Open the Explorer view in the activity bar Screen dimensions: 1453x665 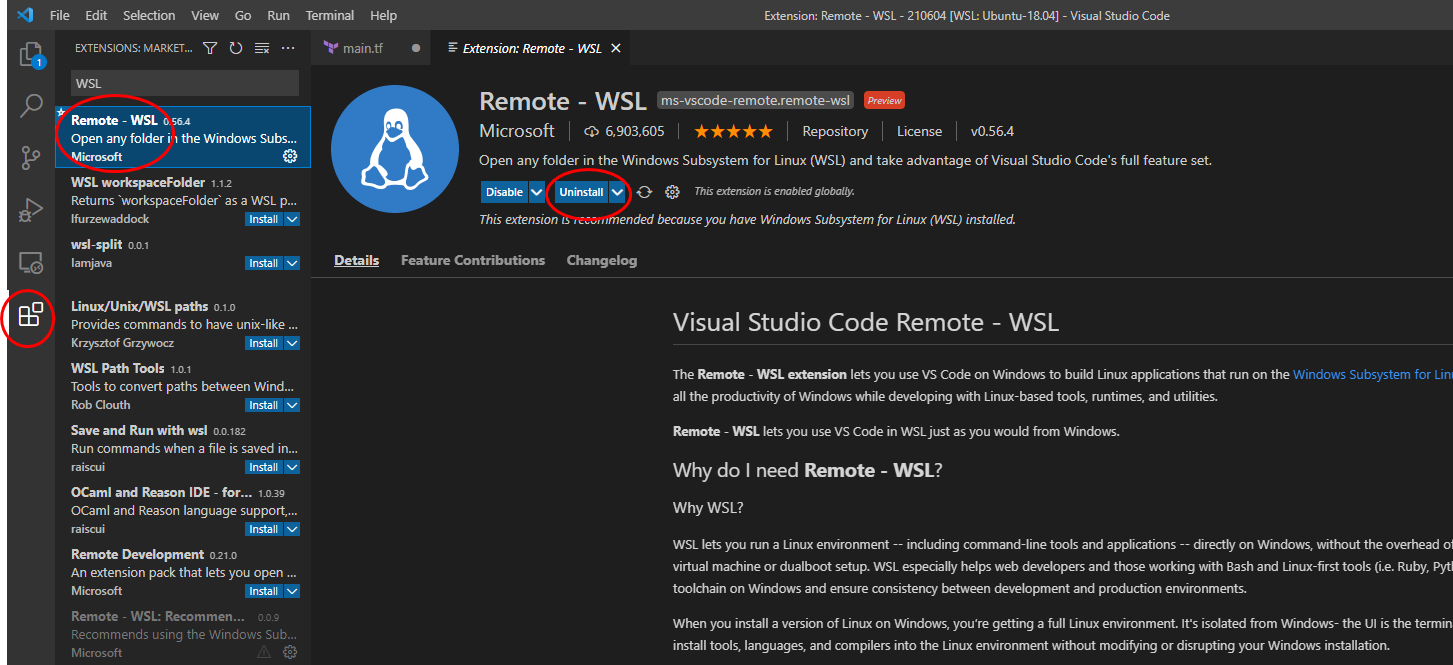click(x=31, y=54)
